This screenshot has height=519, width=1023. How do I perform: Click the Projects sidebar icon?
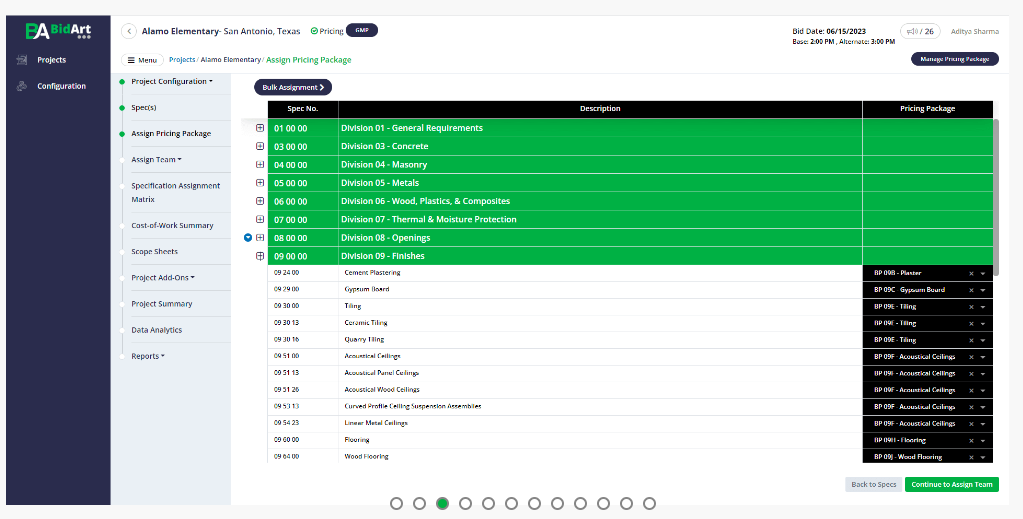(22, 60)
